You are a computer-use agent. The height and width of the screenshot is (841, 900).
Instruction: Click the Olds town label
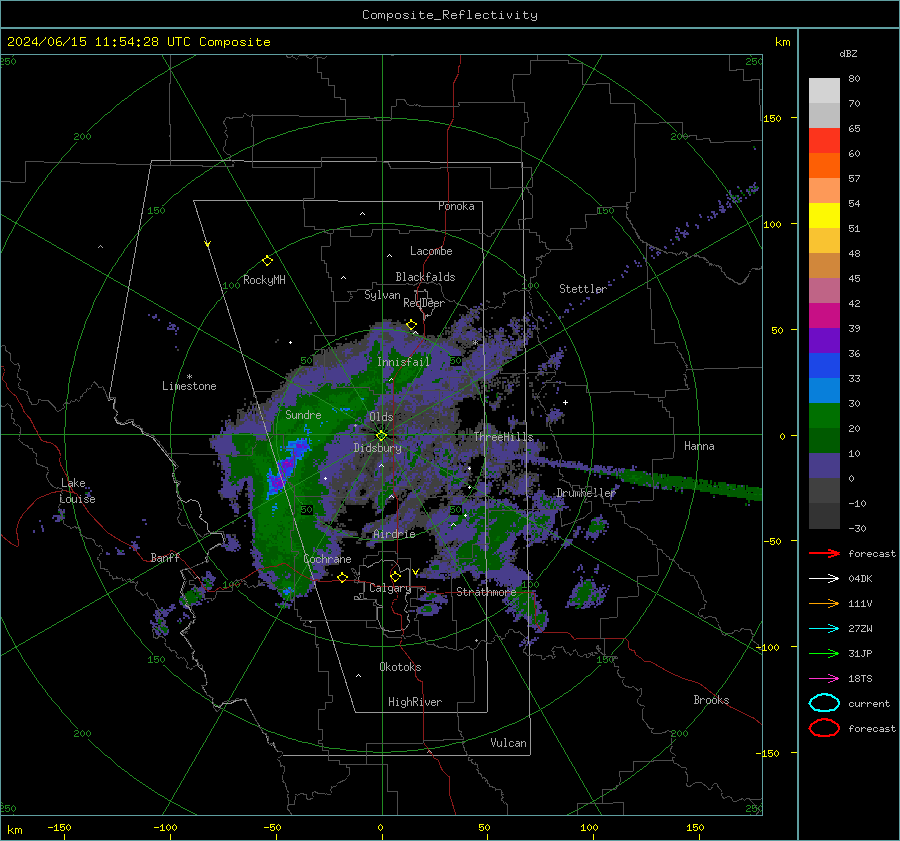pos(381,417)
